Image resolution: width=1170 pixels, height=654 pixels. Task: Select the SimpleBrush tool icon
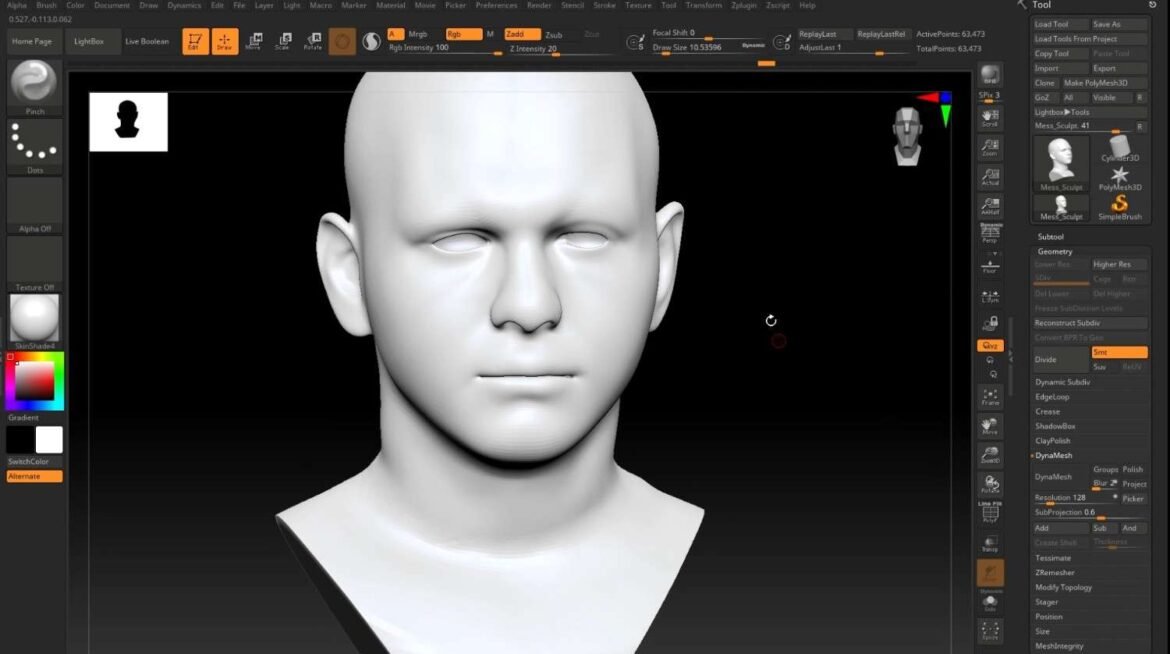tap(1119, 207)
